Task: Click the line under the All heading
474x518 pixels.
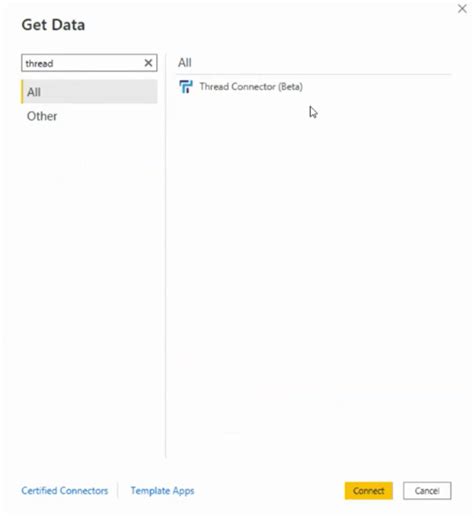Action: point(314,75)
